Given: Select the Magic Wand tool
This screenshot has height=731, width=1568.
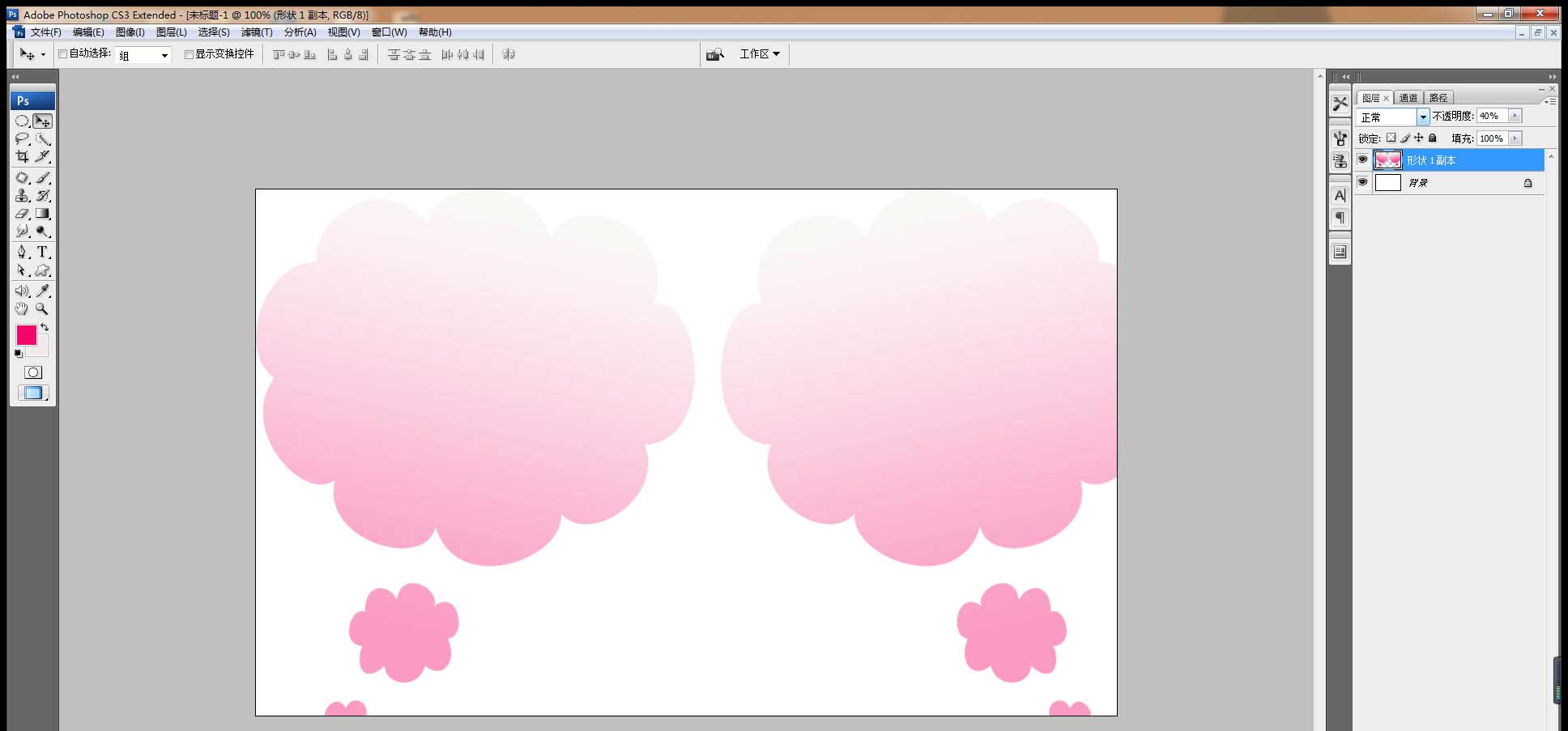Looking at the screenshot, I should [43, 139].
